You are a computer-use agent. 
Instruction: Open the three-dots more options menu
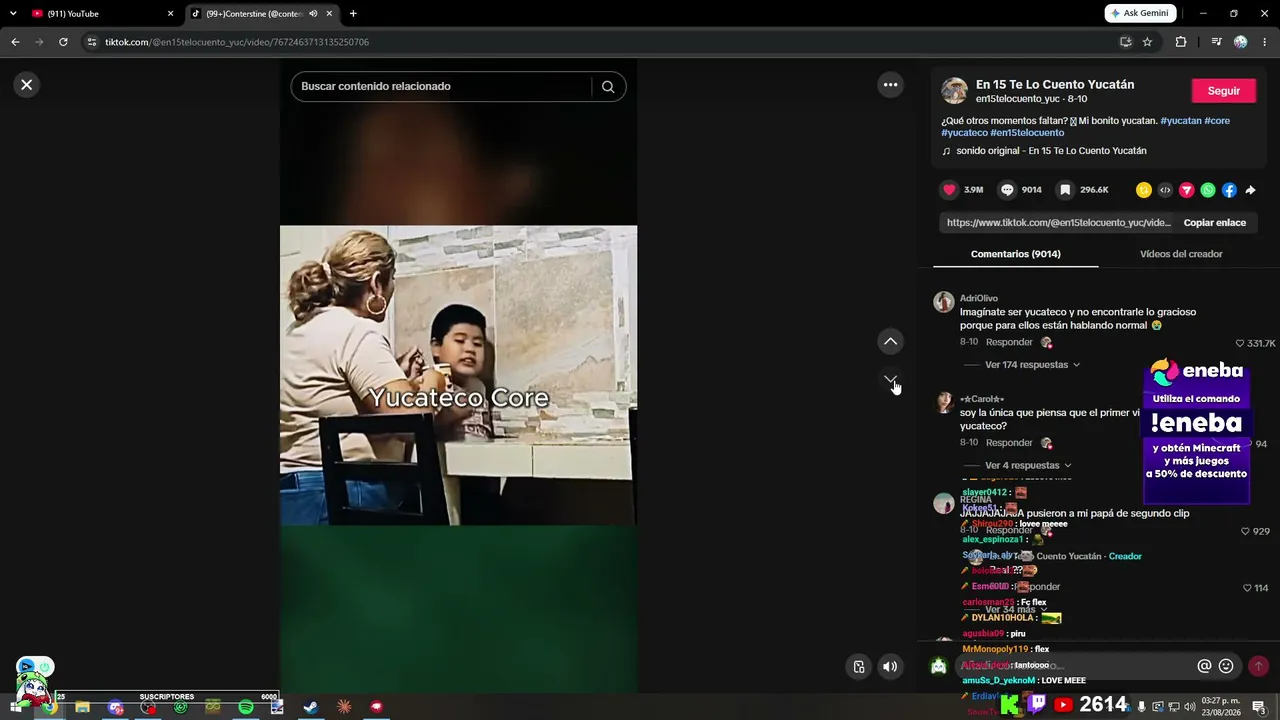coord(890,85)
